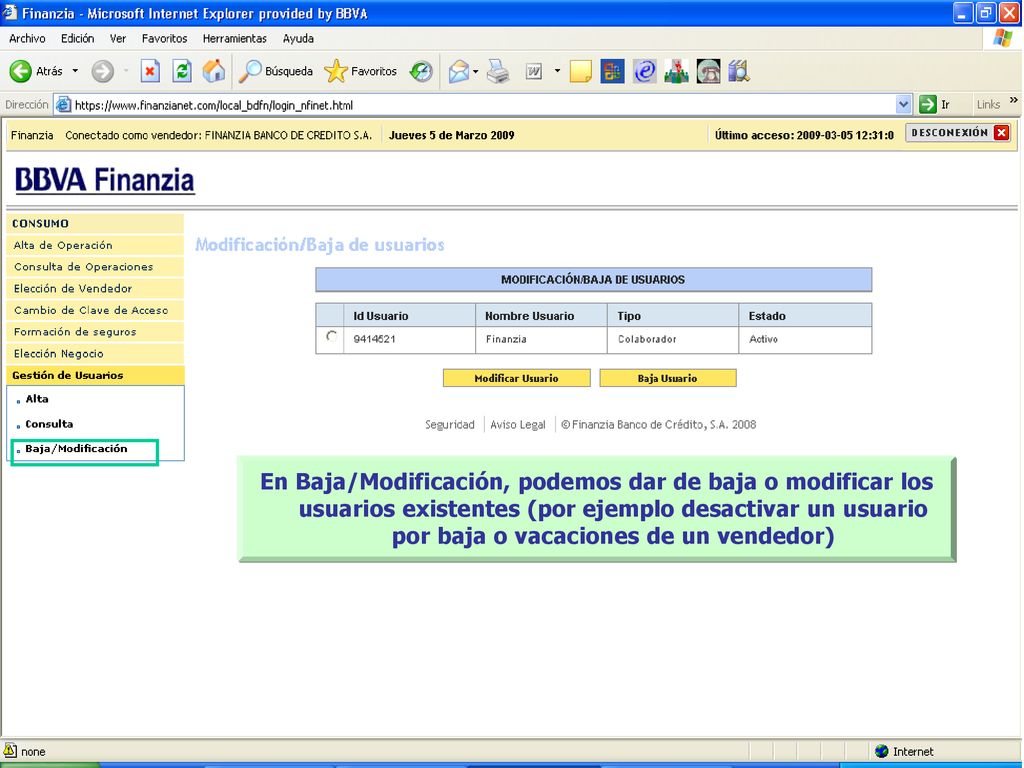Open the Favoritos menu in menu bar
The width and height of the screenshot is (1024, 768).
[165, 39]
